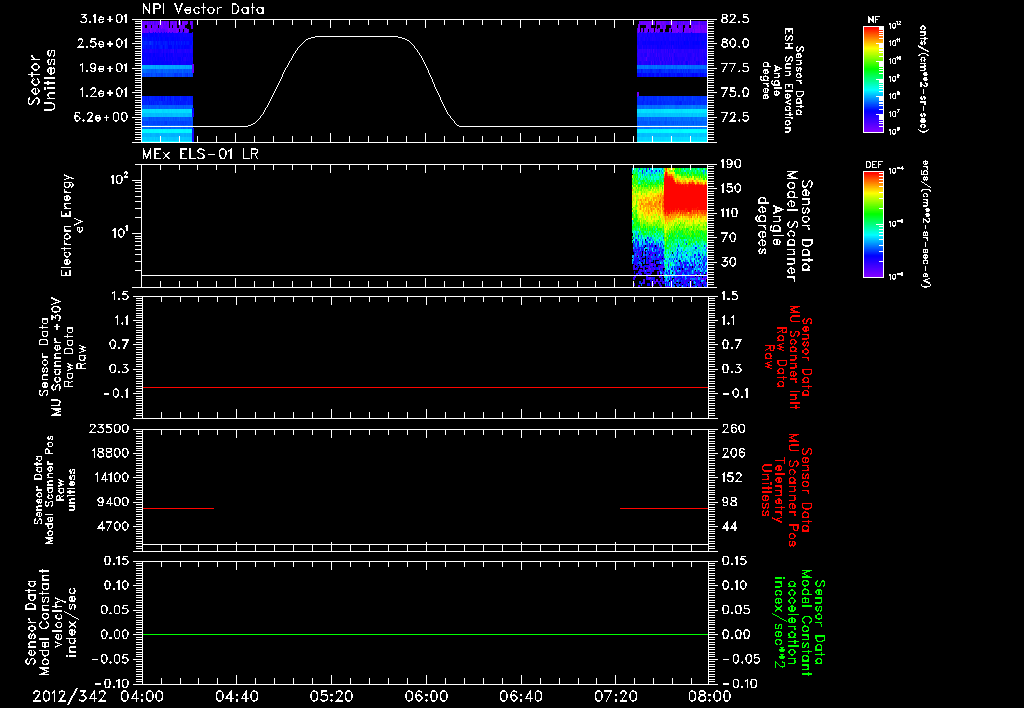Click the NF color scale bar
Image resolution: width=1024 pixels, height=708 pixels.
pyautogui.click(x=874, y=78)
